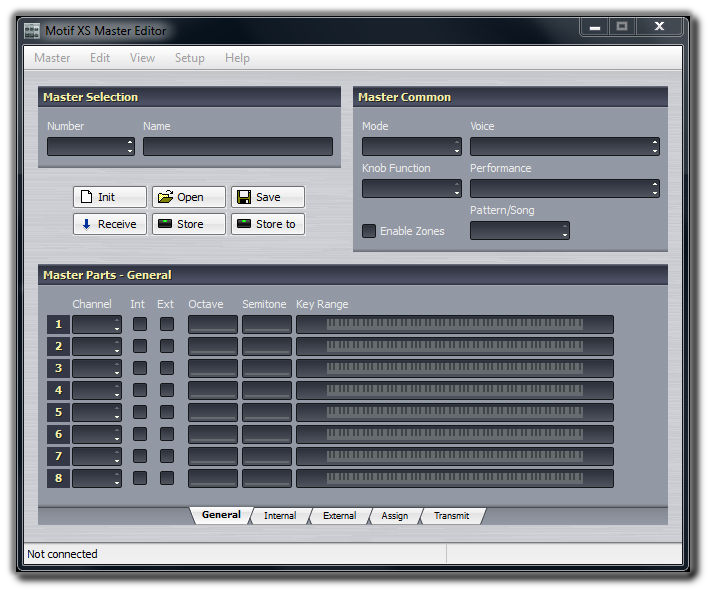Click the Octave field for part 1
The height and width of the screenshot is (598, 716).
pyautogui.click(x=213, y=324)
